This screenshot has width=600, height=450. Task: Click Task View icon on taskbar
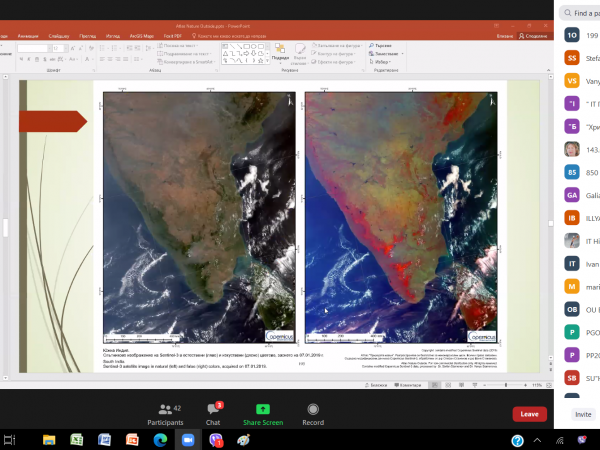click(x=10, y=440)
